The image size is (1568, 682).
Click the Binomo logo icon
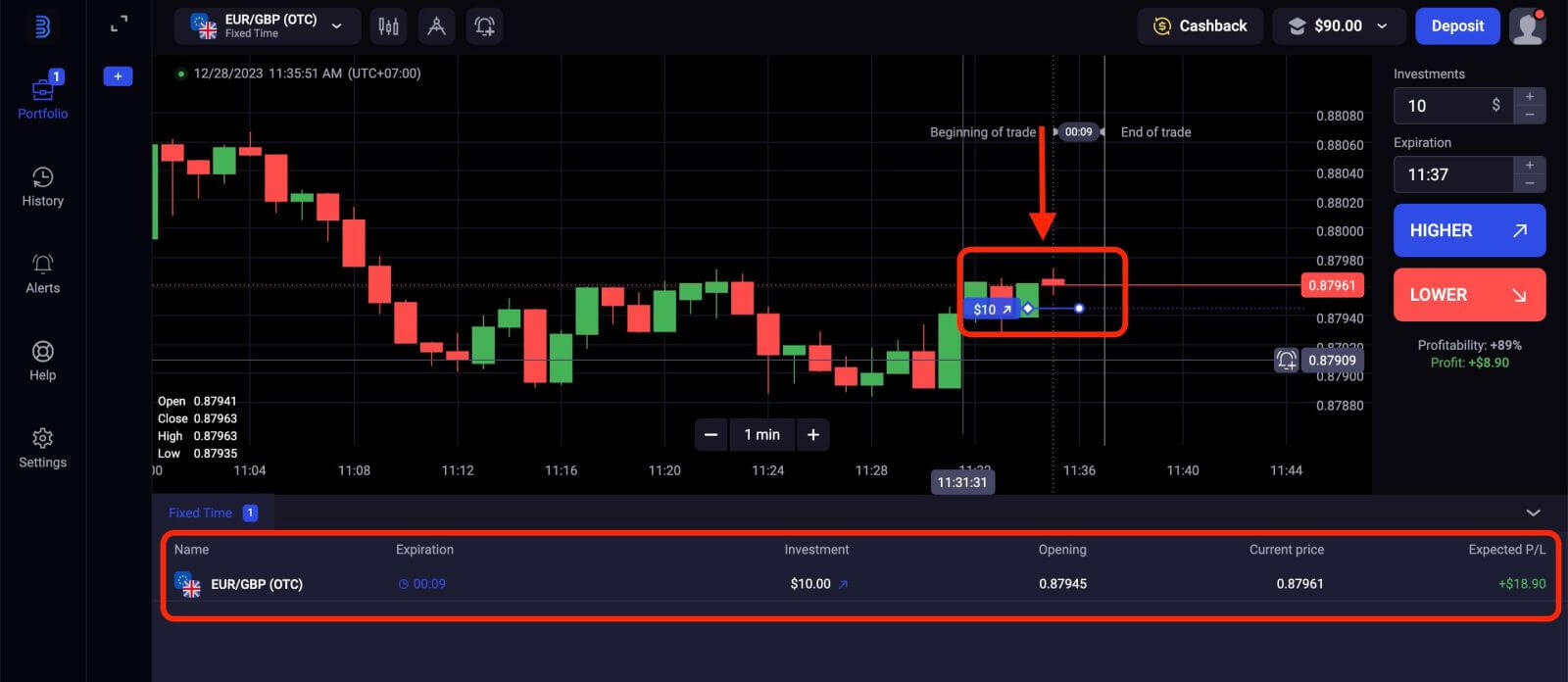(42, 26)
